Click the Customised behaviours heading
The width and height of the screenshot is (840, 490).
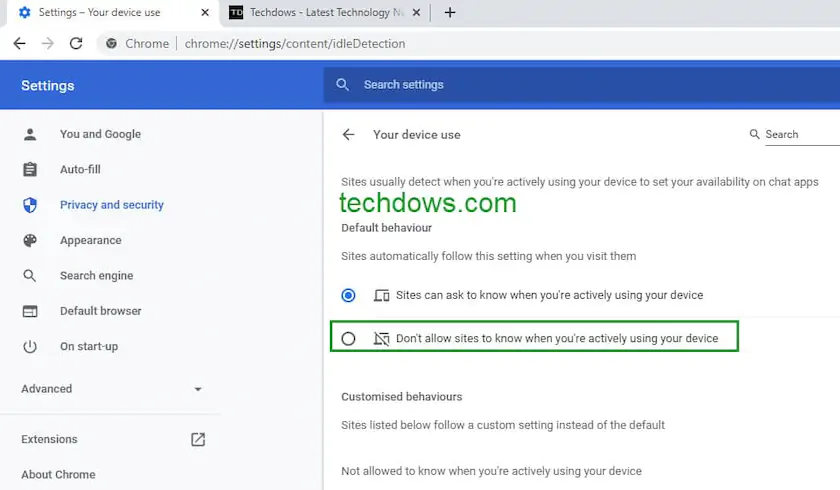401,397
